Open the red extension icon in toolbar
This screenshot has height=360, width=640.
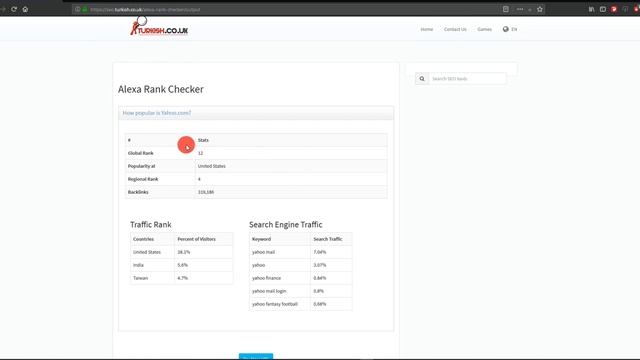614,9
